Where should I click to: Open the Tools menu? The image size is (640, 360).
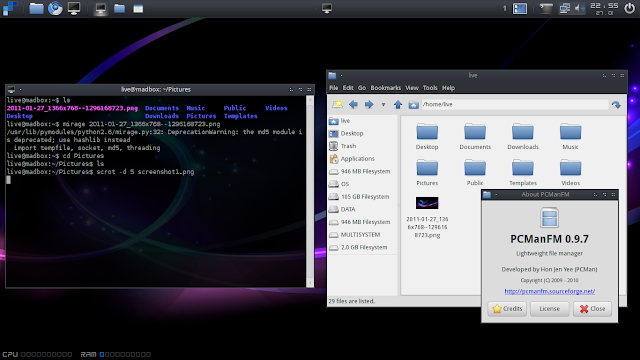click(x=430, y=88)
